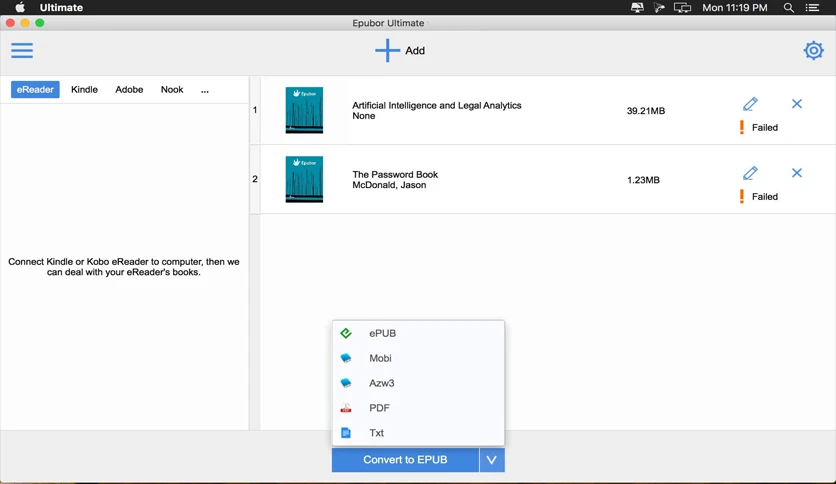Click the menu bar clock Mon 11:19 PM
This screenshot has height=484, width=836.
(x=735, y=7)
